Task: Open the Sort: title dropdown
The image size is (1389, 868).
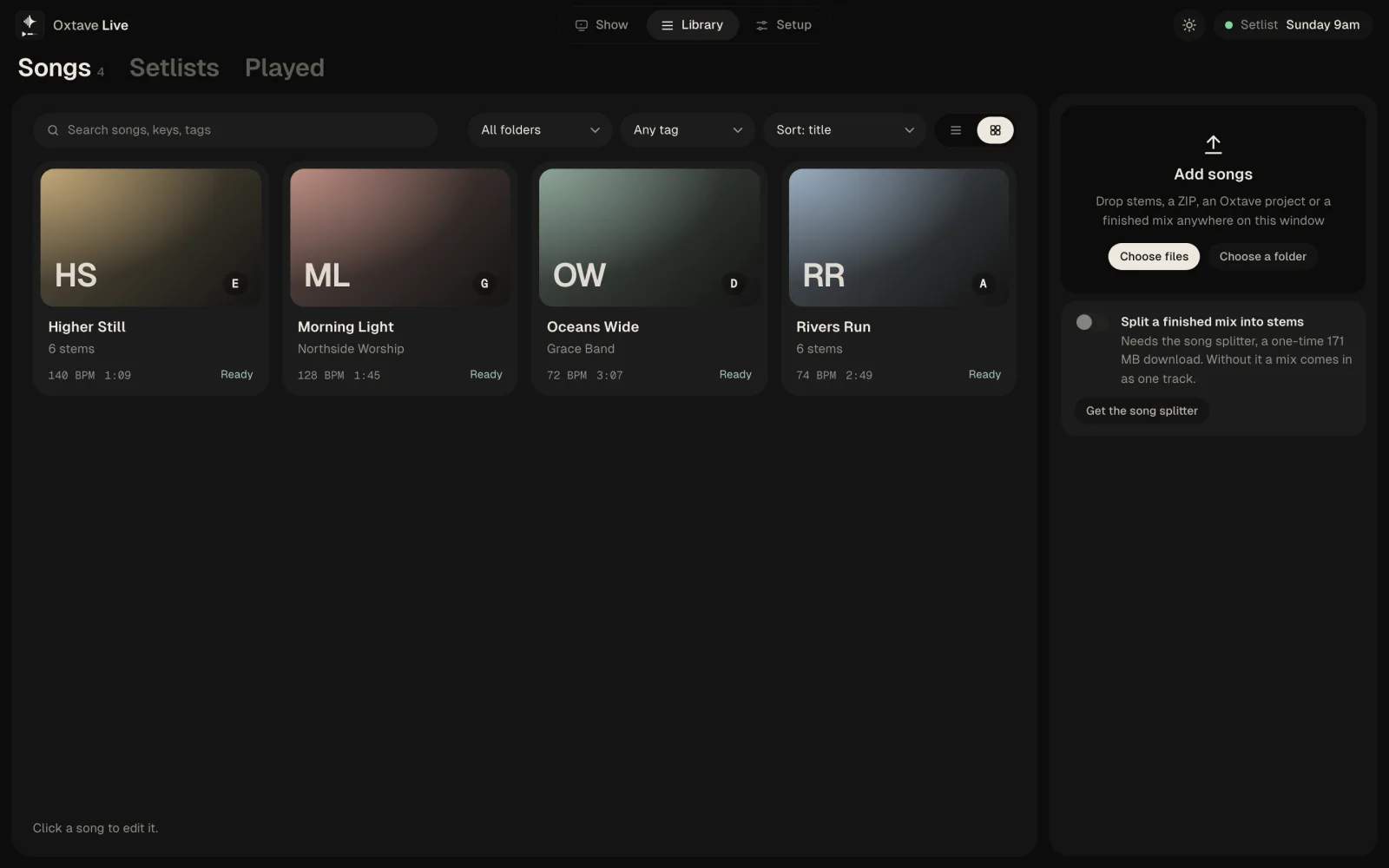Action: point(845,130)
